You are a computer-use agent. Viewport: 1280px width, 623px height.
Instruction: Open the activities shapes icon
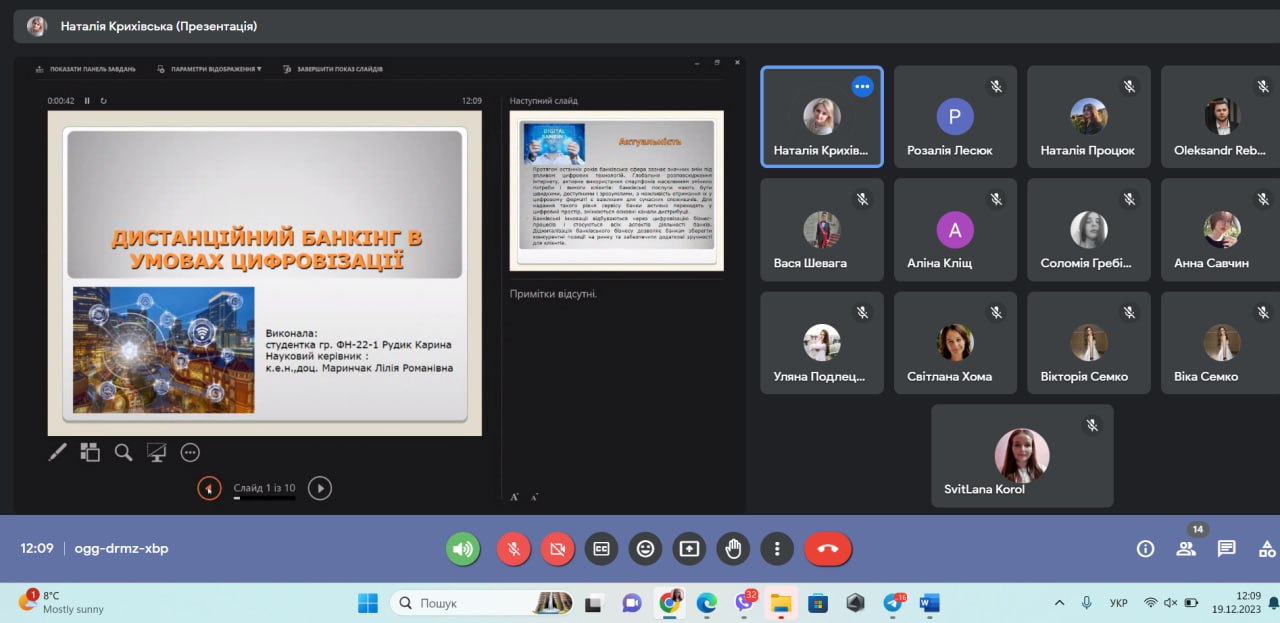pos(1267,549)
